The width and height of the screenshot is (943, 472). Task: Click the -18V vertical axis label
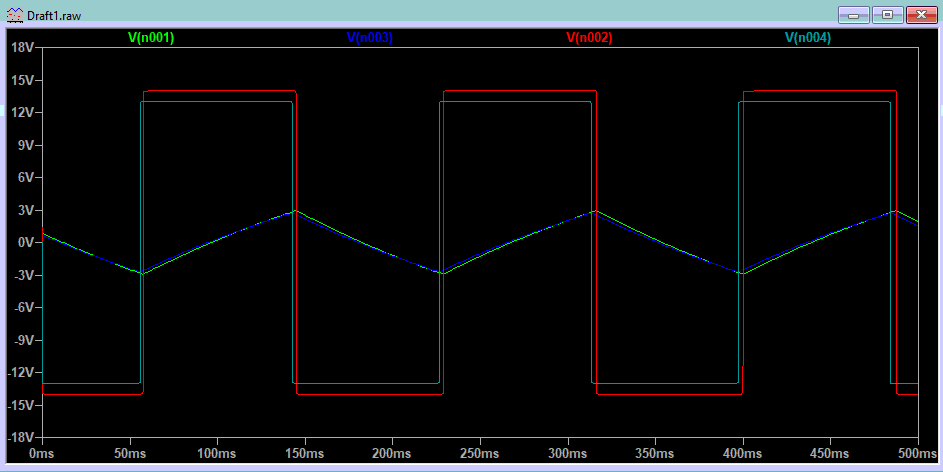[21, 437]
